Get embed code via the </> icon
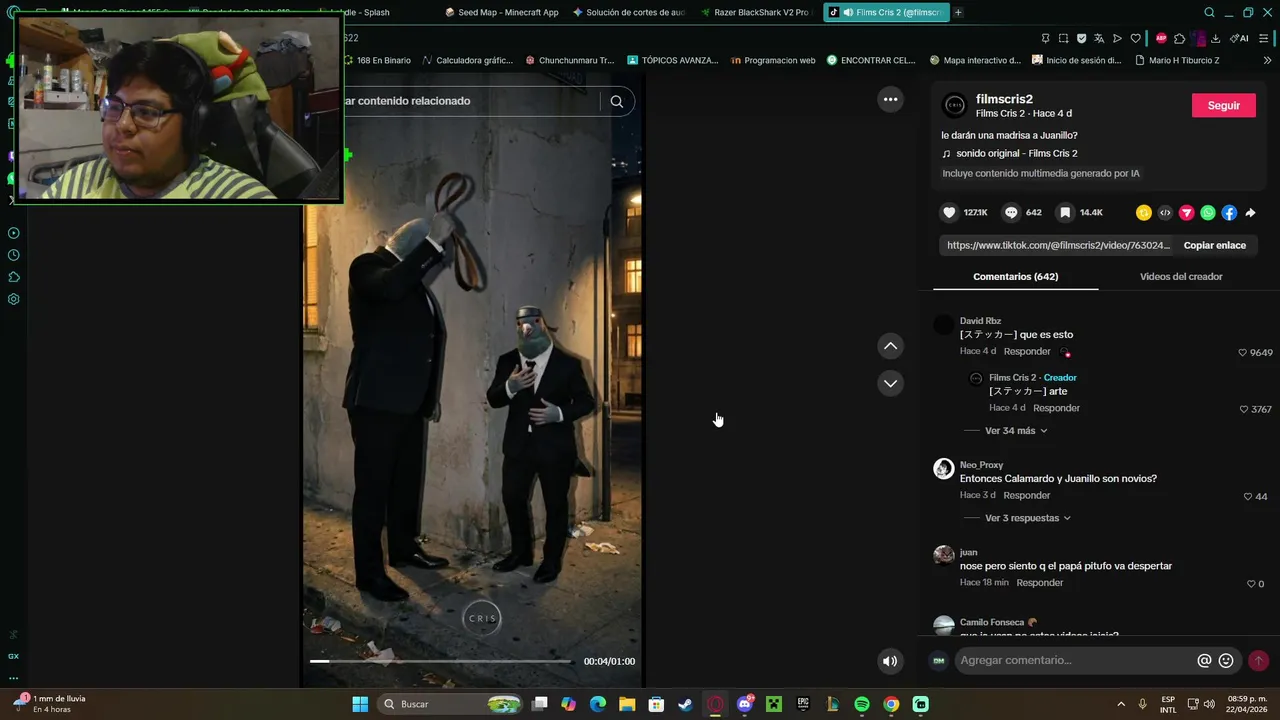 [1165, 212]
